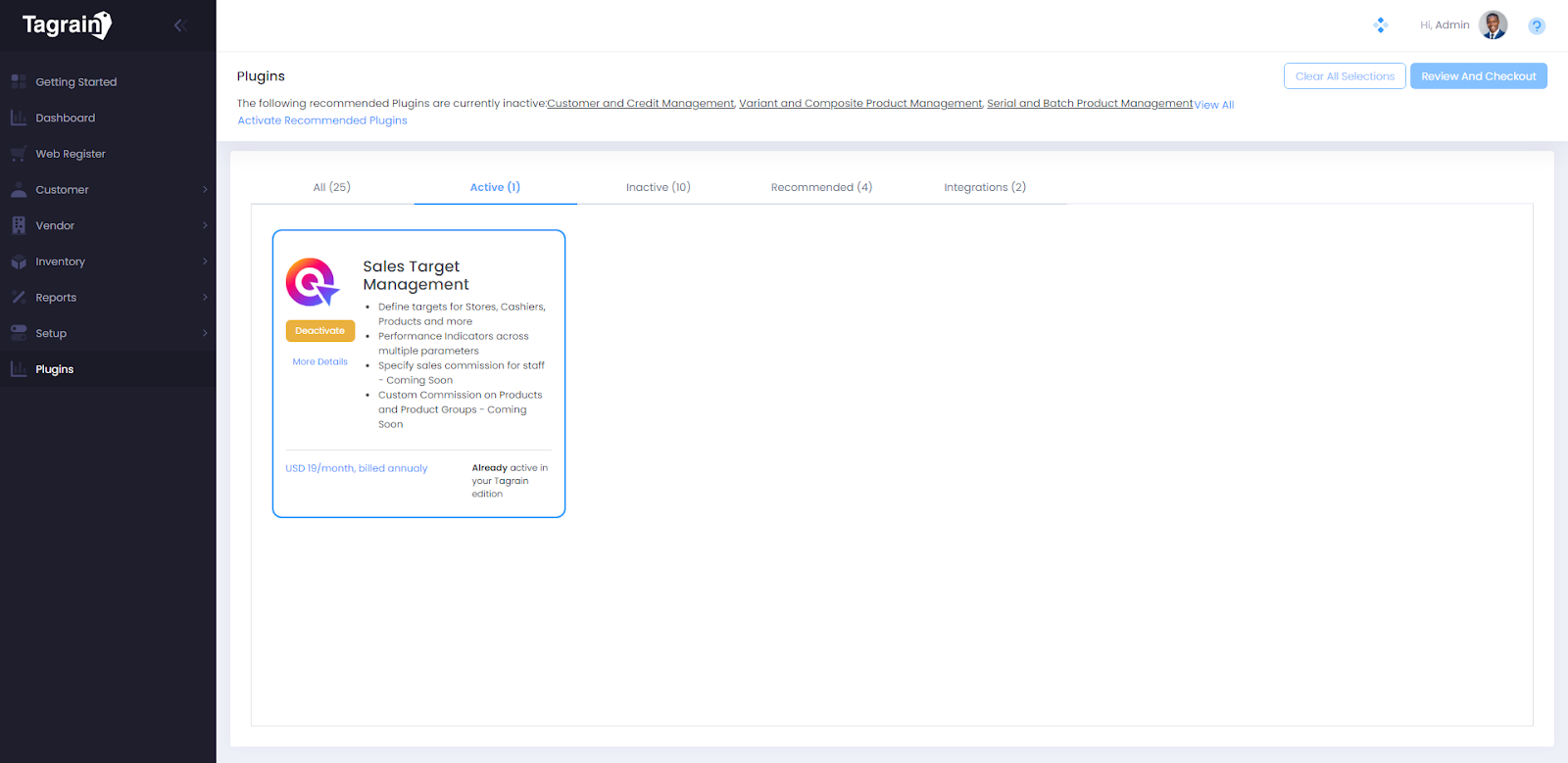
Task: Expand the Reports menu chevron
Action: point(205,298)
